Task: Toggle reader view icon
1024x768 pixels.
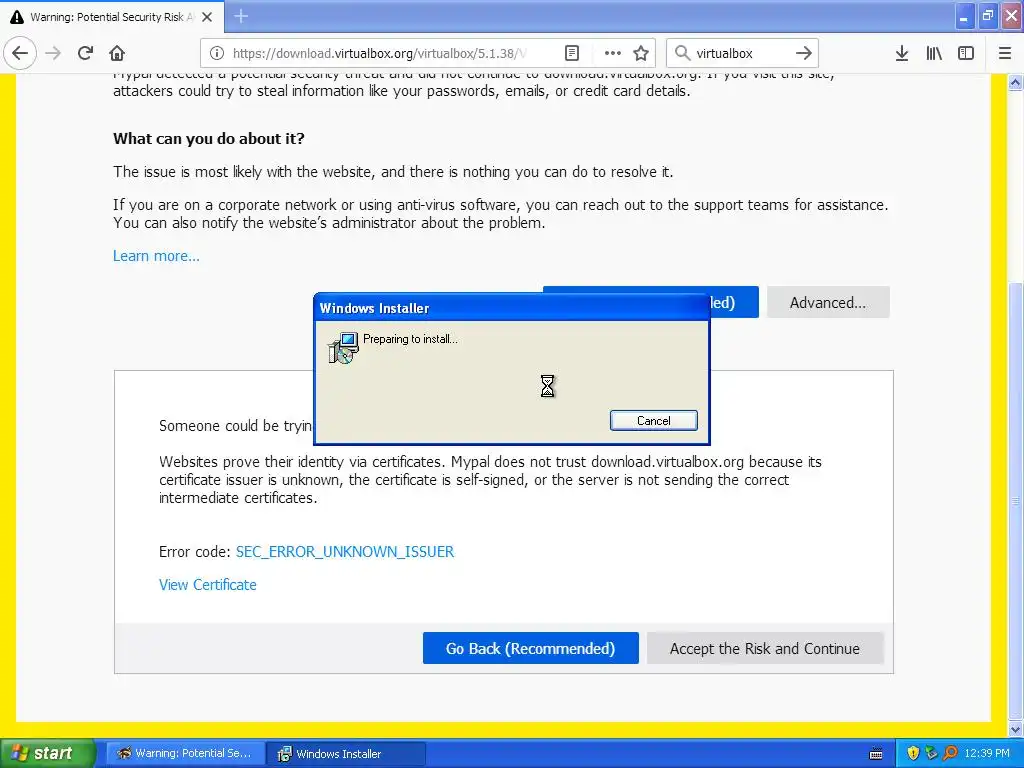Action: point(572,53)
